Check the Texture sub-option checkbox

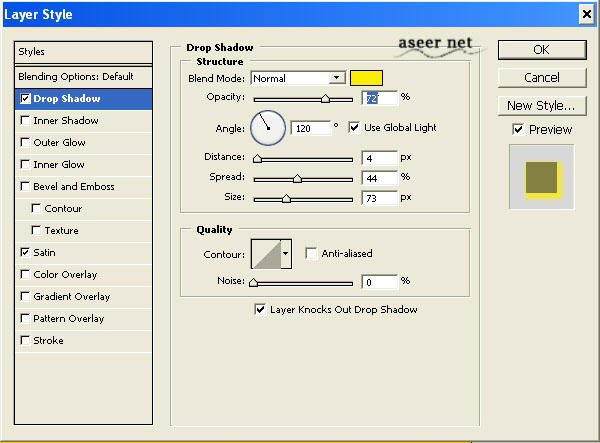click(x=36, y=230)
